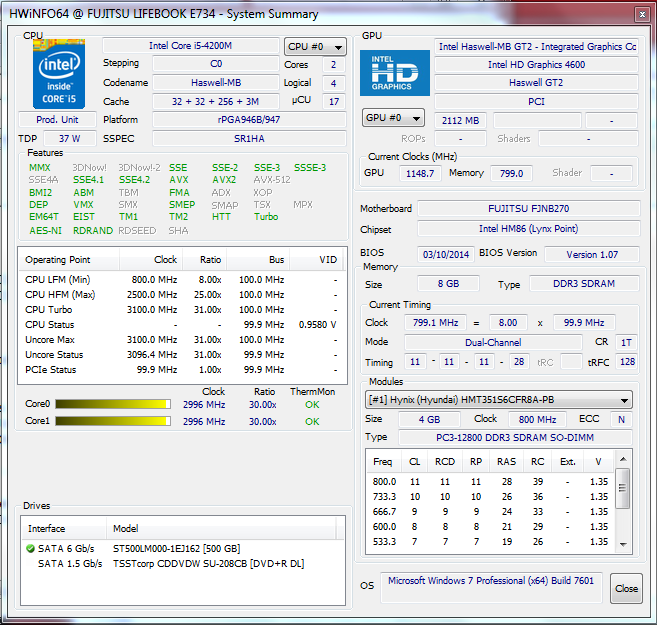The height and width of the screenshot is (625, 657).
Task: Select the CPU Turbo row
Action: (x=182, y=310)
